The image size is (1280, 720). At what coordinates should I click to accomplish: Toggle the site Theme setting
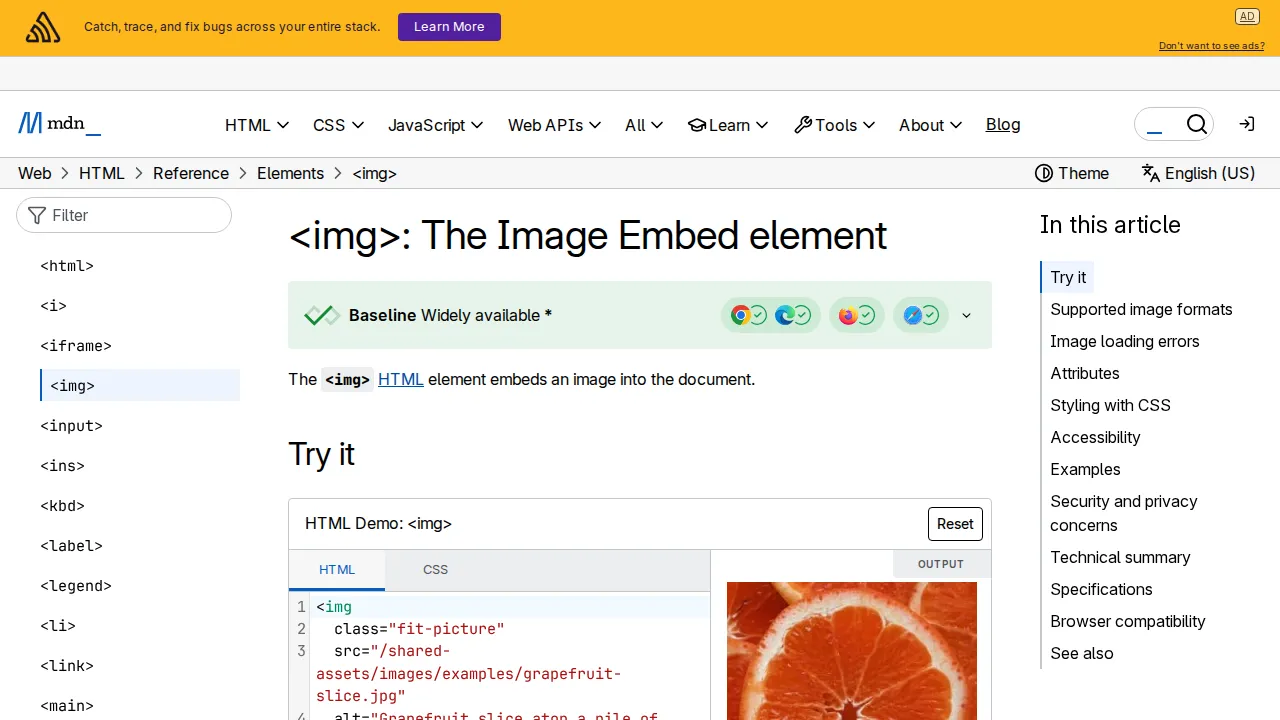1071,173
